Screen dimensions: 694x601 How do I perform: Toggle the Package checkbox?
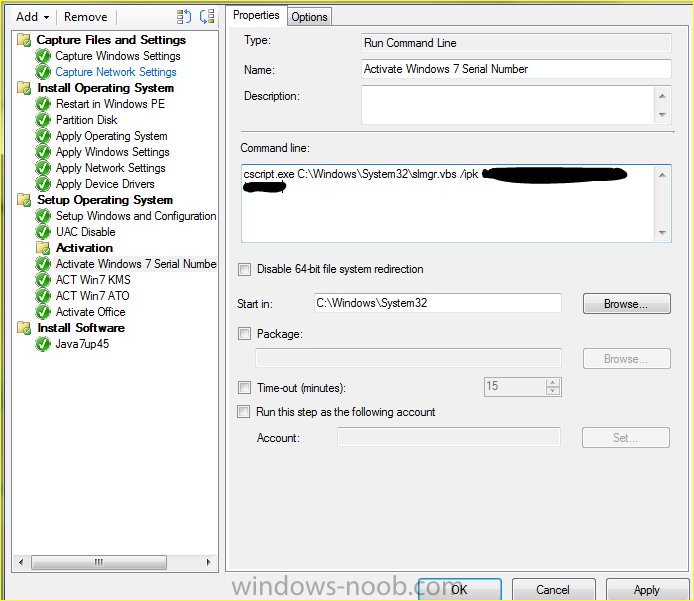pyautogui.click(x=244, y=334)
